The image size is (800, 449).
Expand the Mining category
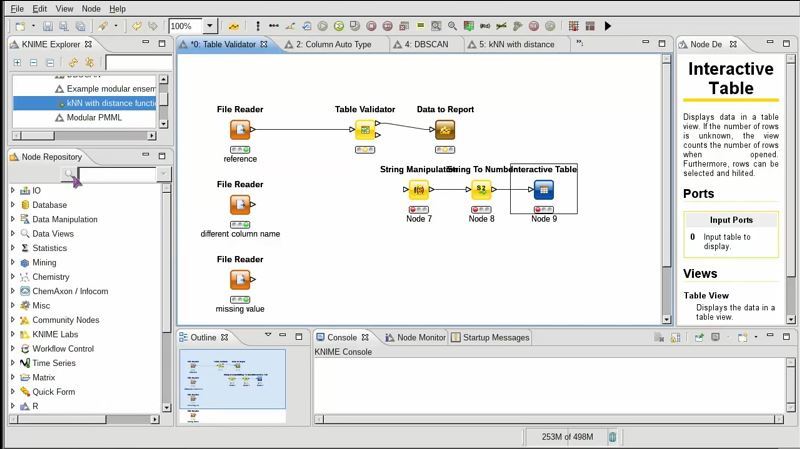coord(13,262)
